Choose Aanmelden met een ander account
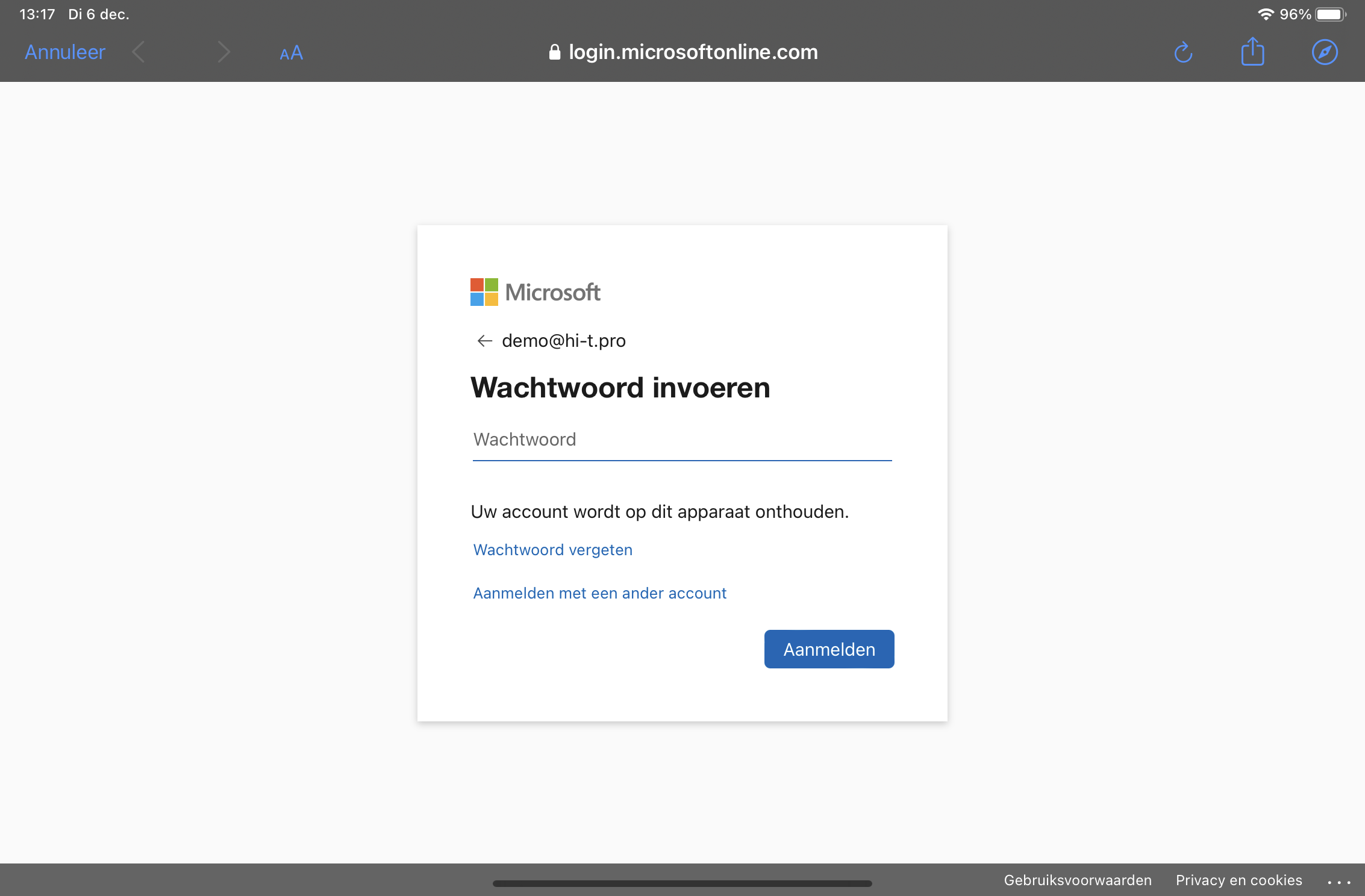The height and width of the screenshot is (896, 1365). click(600, 593)
